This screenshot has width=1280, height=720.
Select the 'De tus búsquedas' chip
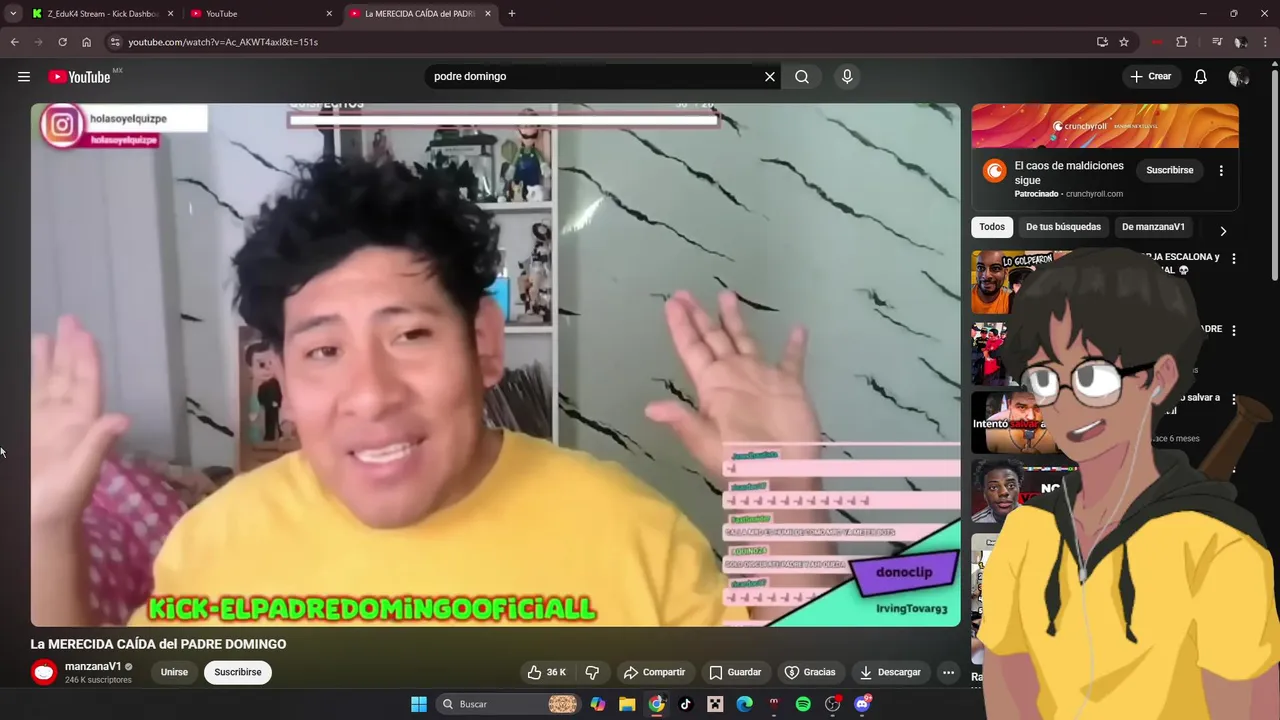click(1063, 227)
